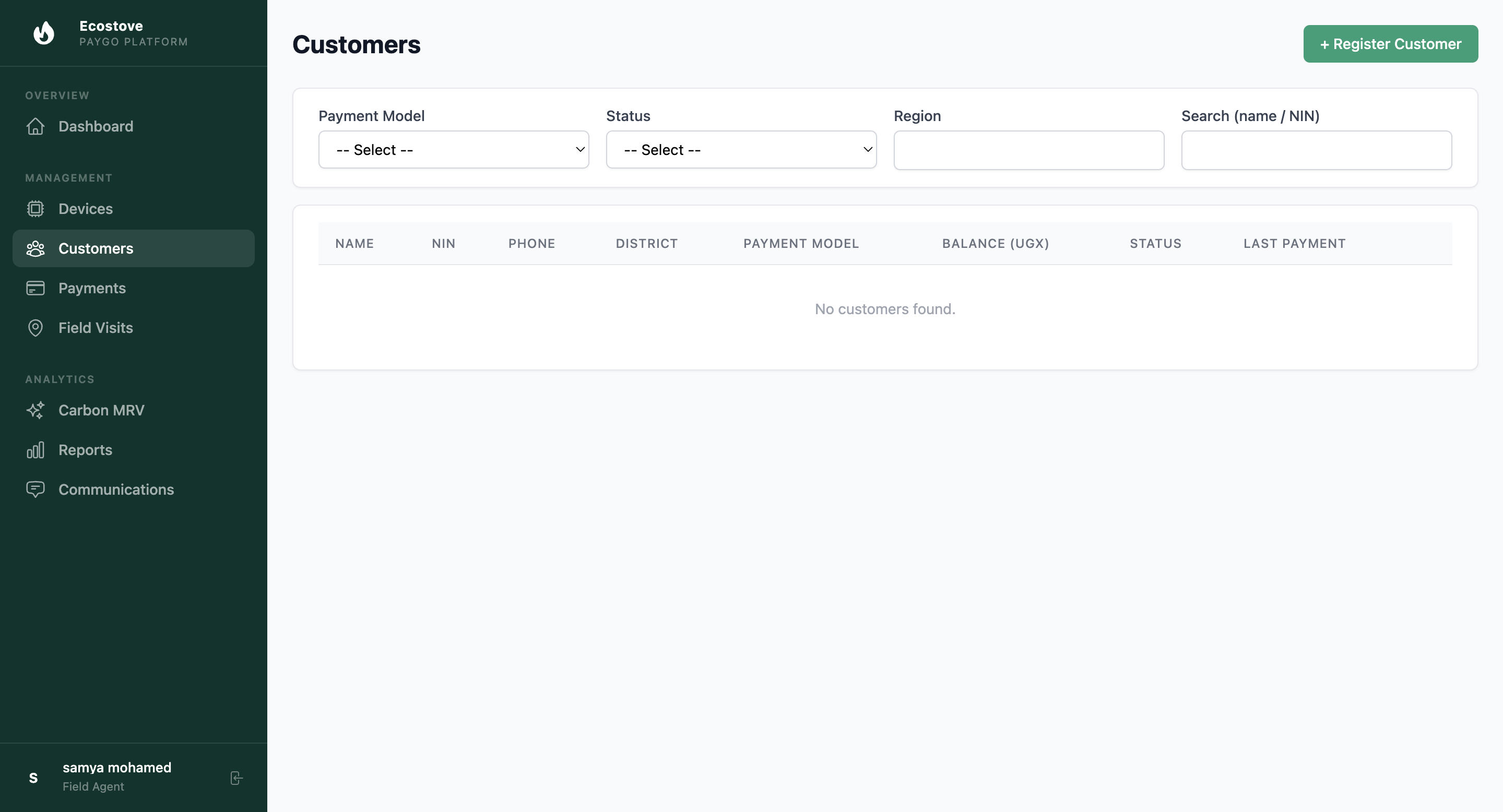The width and height of the screenshot is (1503, 812).
Task: Click the logout icon next to samya mohamed
Action: coord(236,778)
